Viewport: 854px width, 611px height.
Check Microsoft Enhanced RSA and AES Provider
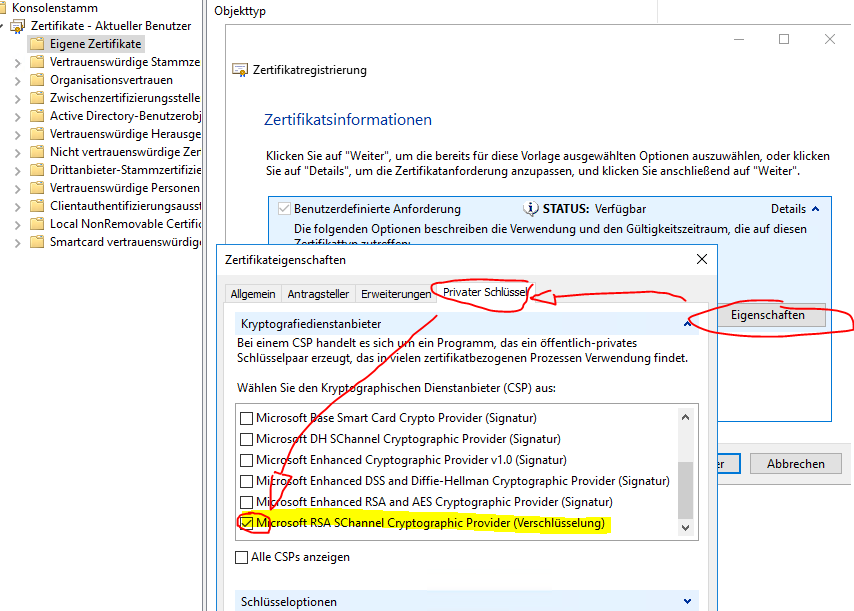click(246, 502)
